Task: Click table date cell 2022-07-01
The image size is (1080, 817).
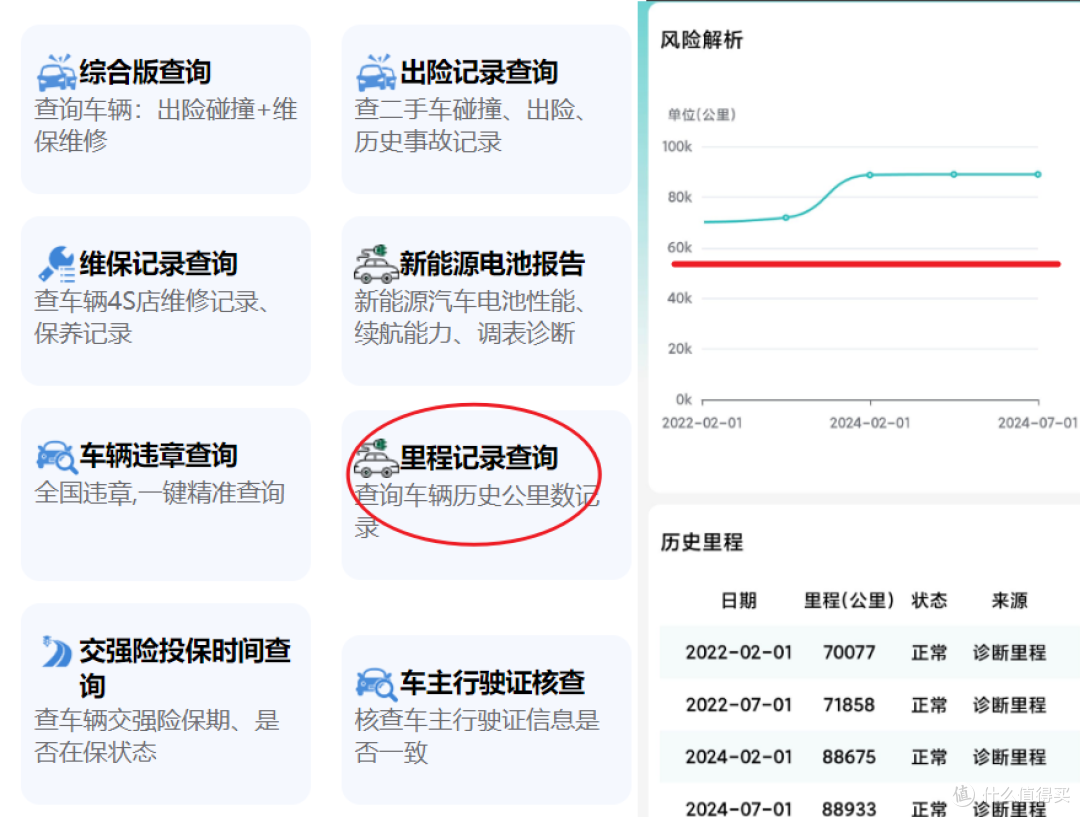Action: (x=739, y=705)
